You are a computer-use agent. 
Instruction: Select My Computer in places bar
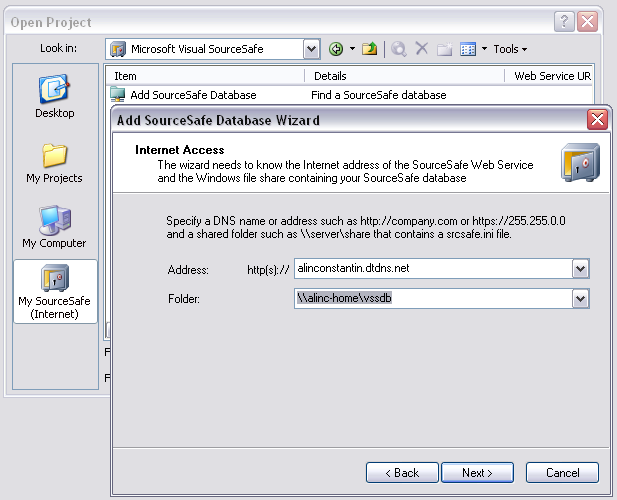click(54, 227)
